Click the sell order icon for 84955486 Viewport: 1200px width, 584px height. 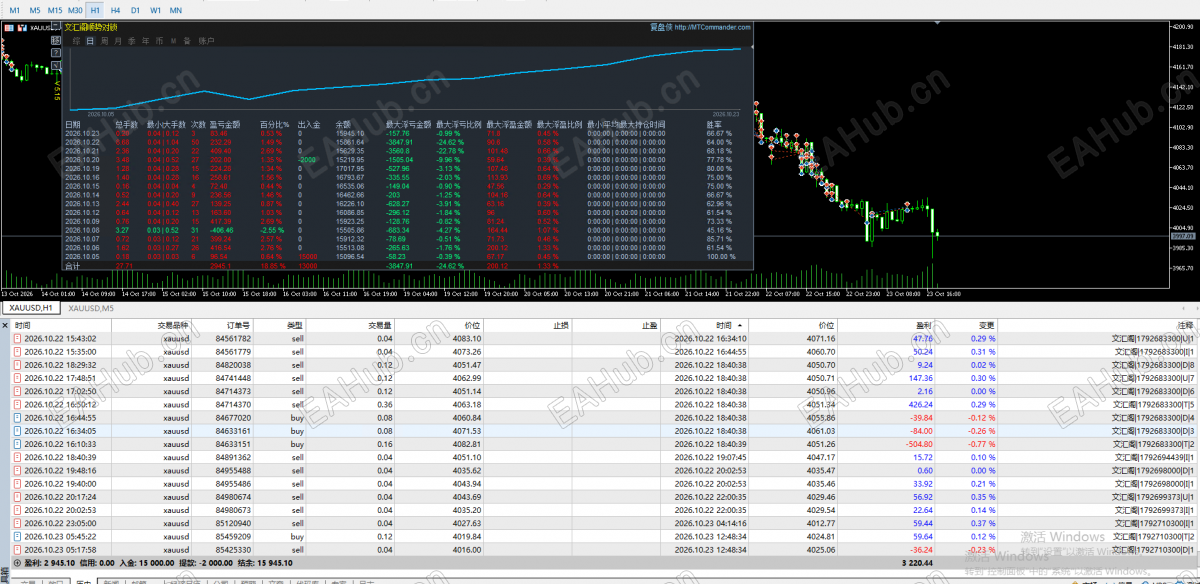point(17,482)
